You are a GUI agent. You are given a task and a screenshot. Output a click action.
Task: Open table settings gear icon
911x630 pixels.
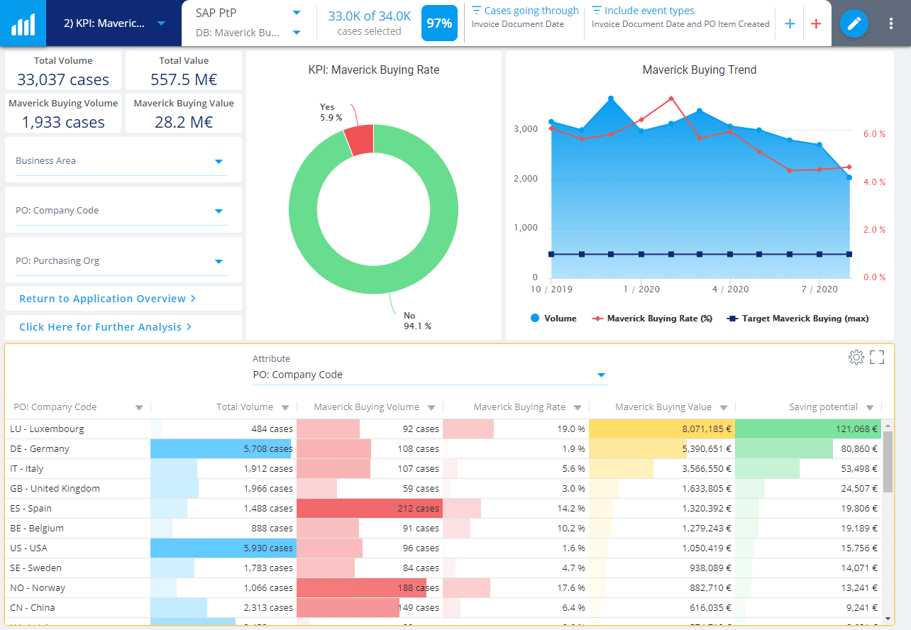point(856,357)
